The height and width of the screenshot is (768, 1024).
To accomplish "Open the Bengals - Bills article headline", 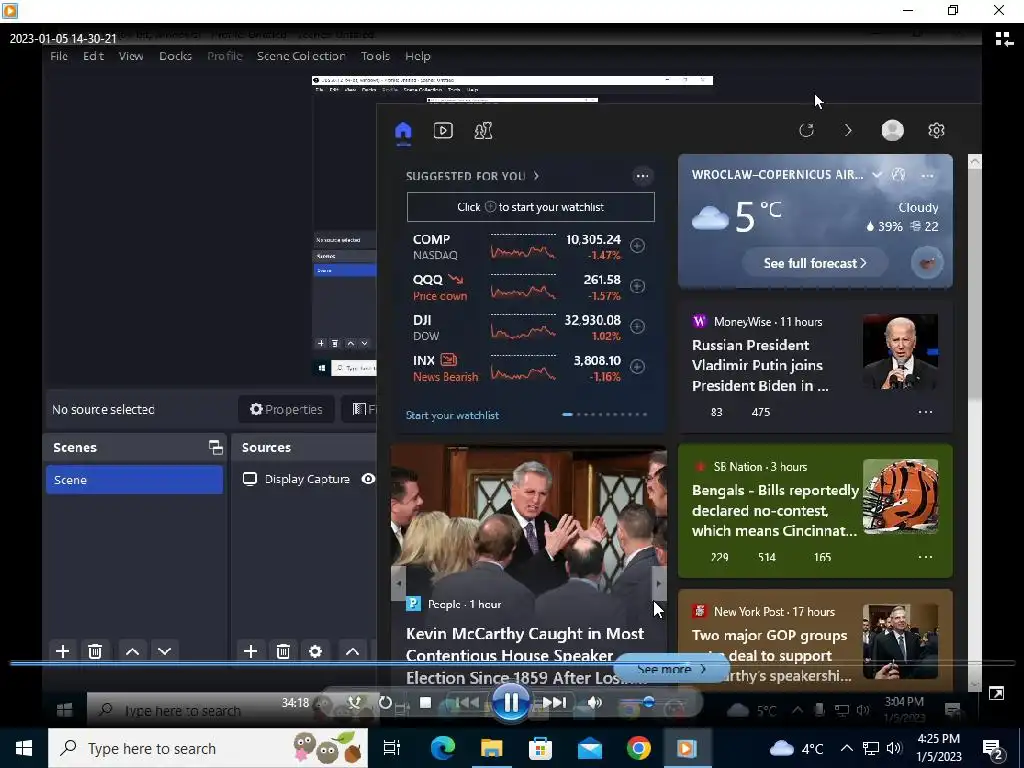I will pyautogui.click(x=775, y=511).
